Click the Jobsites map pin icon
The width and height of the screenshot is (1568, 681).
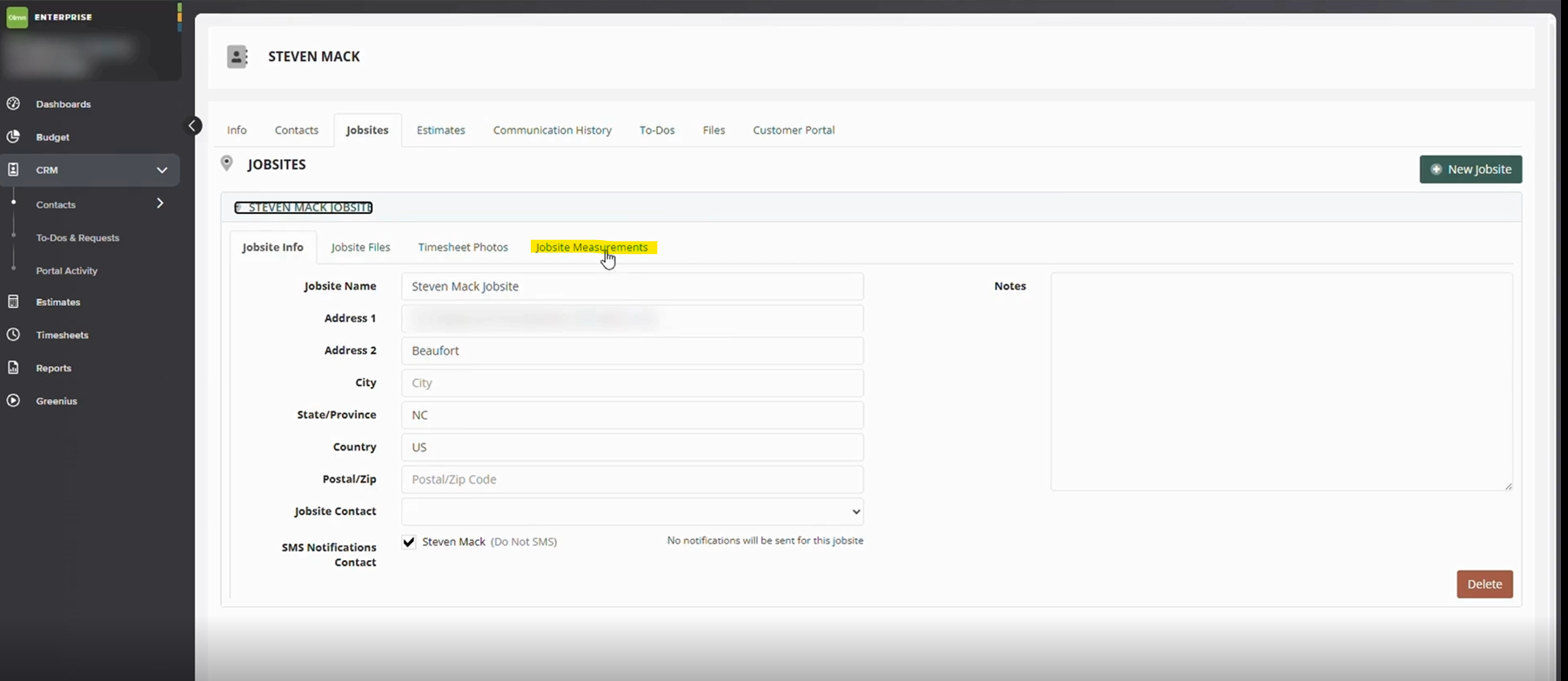227,164
